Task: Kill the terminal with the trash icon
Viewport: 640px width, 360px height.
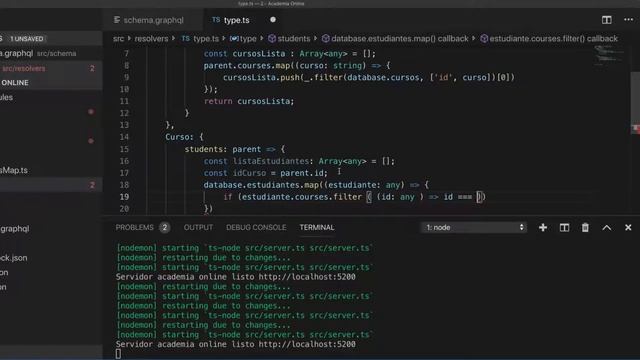Action: coord(585,227)
